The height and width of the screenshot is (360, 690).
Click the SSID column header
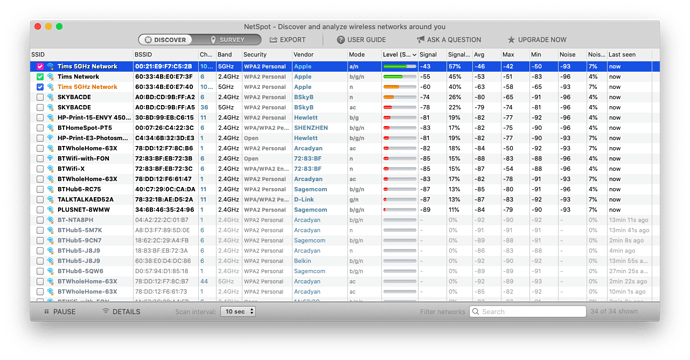coord(38,55)
